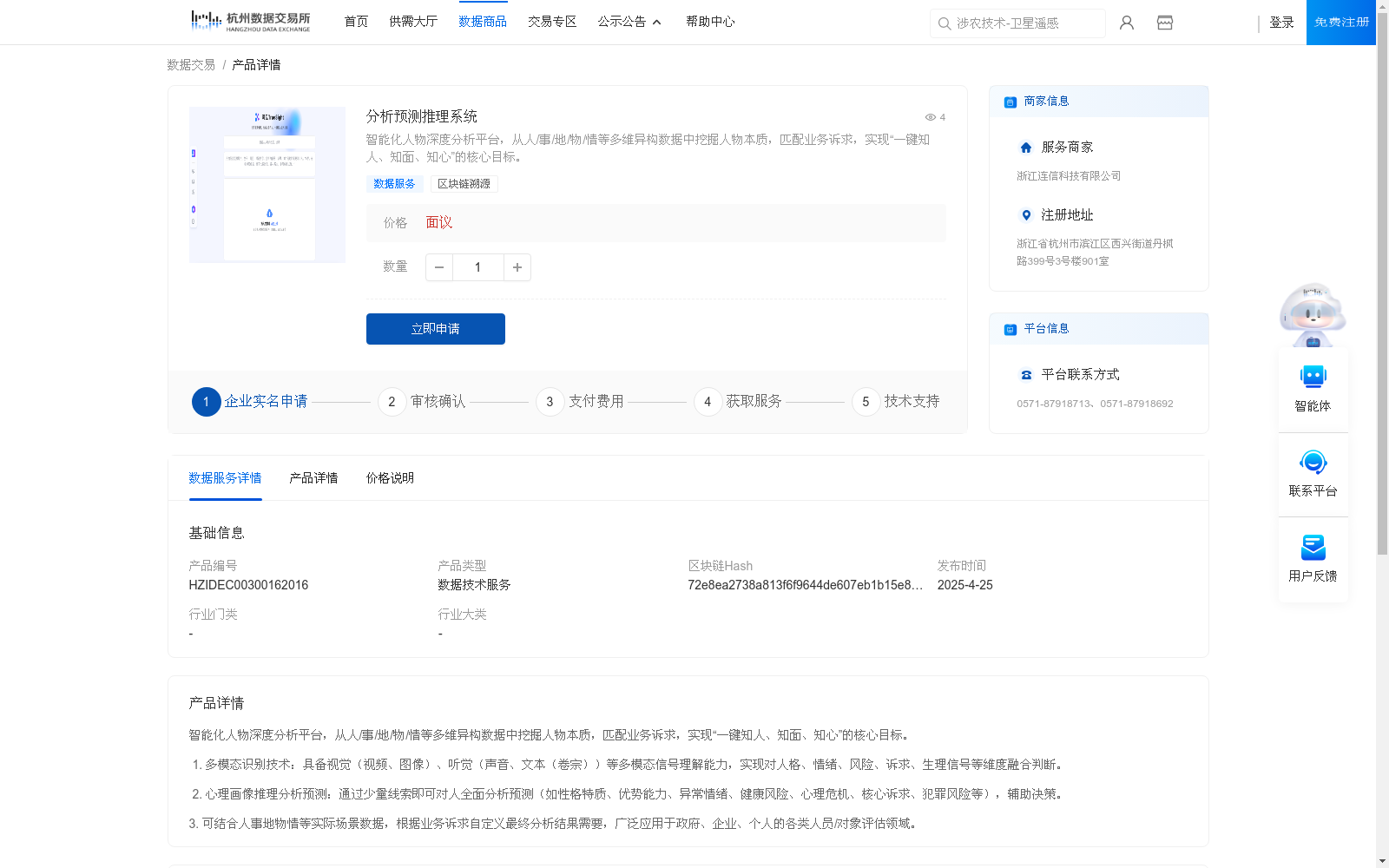Open the 智能体 robot assistant icon
The image size is (1389, 868).
coord(1313,377)
